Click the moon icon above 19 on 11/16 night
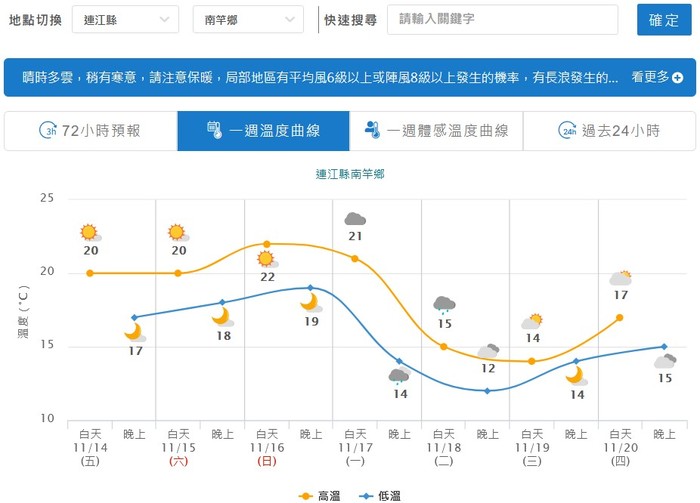Viewport: 700px width, 503px height. (310, 302)
